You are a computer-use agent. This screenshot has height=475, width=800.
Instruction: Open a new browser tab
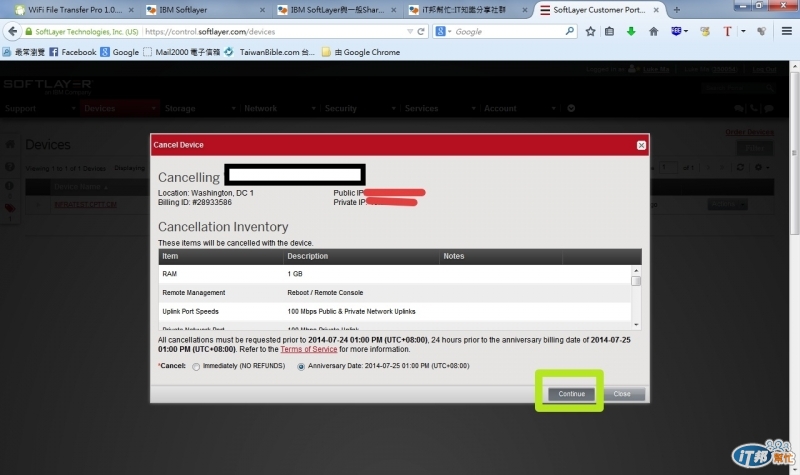[x=677, y=10]
